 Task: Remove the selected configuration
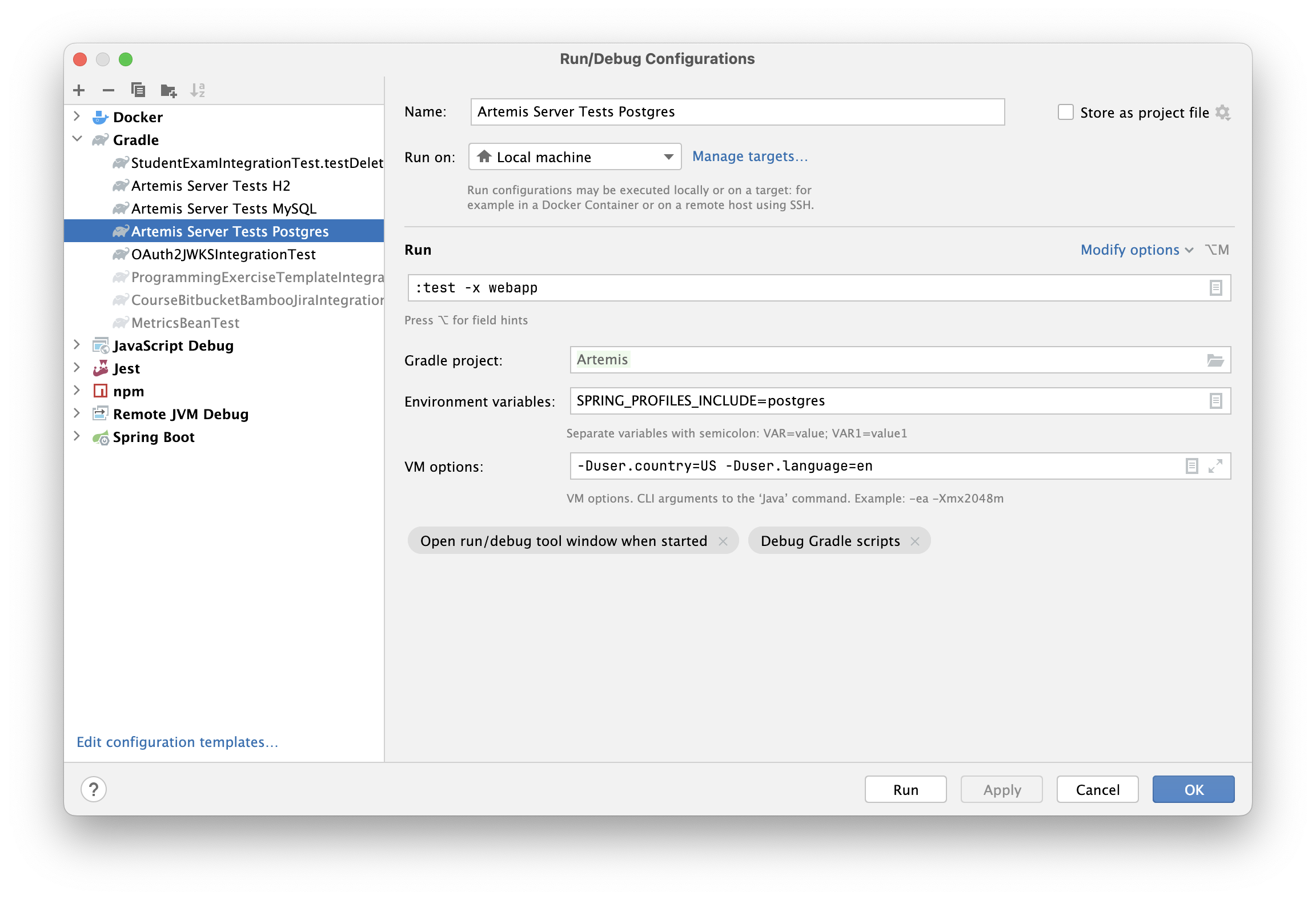click(108, 90)
